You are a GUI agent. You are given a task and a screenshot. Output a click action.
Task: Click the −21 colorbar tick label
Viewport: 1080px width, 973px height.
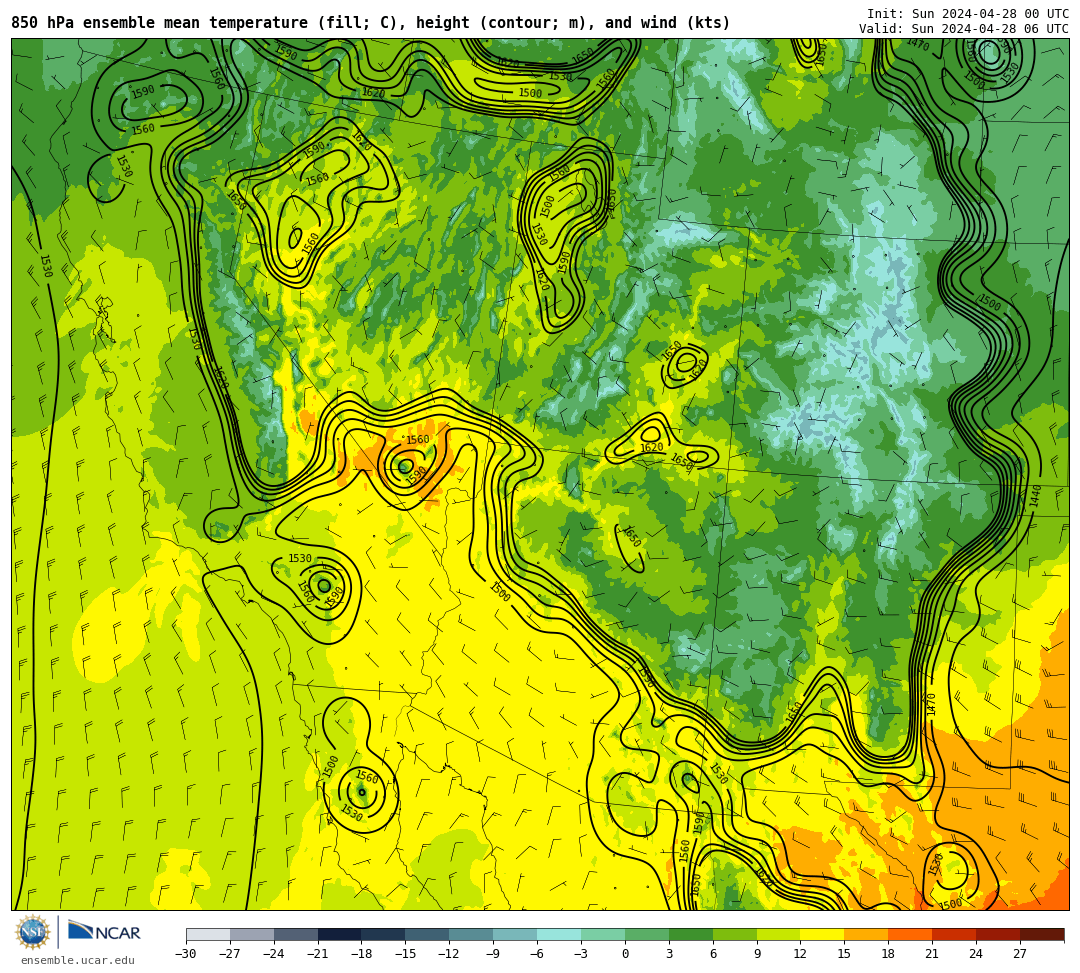pos(318,954)
